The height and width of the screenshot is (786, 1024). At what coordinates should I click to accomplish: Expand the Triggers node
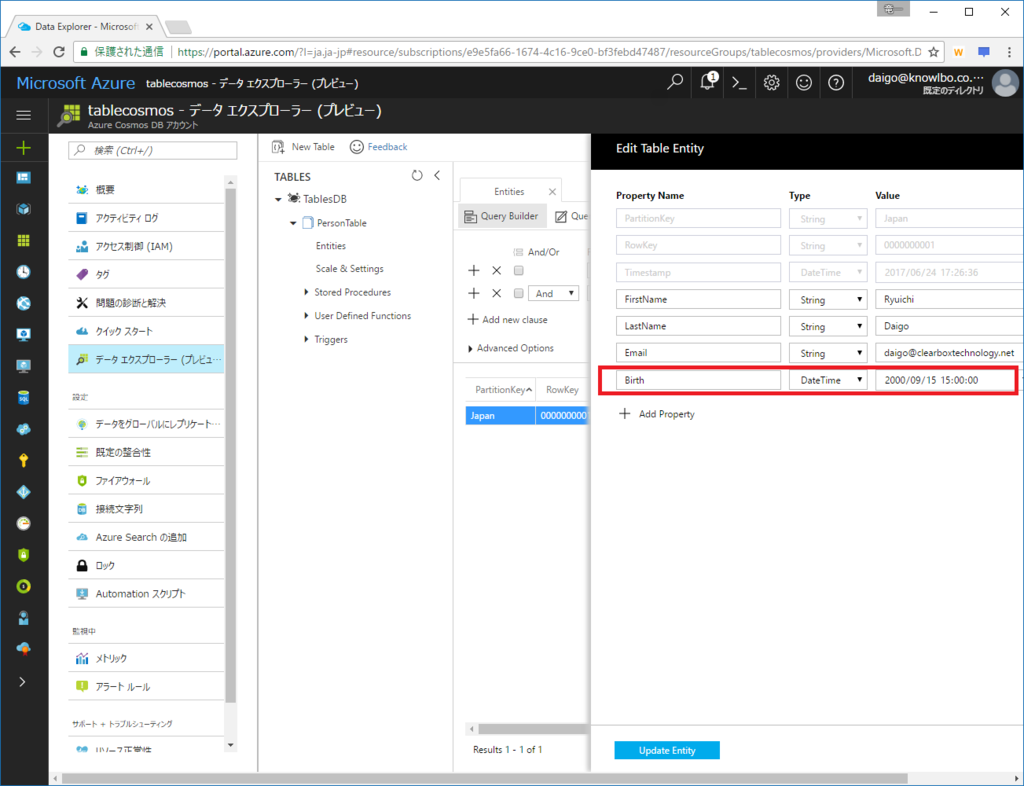tap(306, 339)
